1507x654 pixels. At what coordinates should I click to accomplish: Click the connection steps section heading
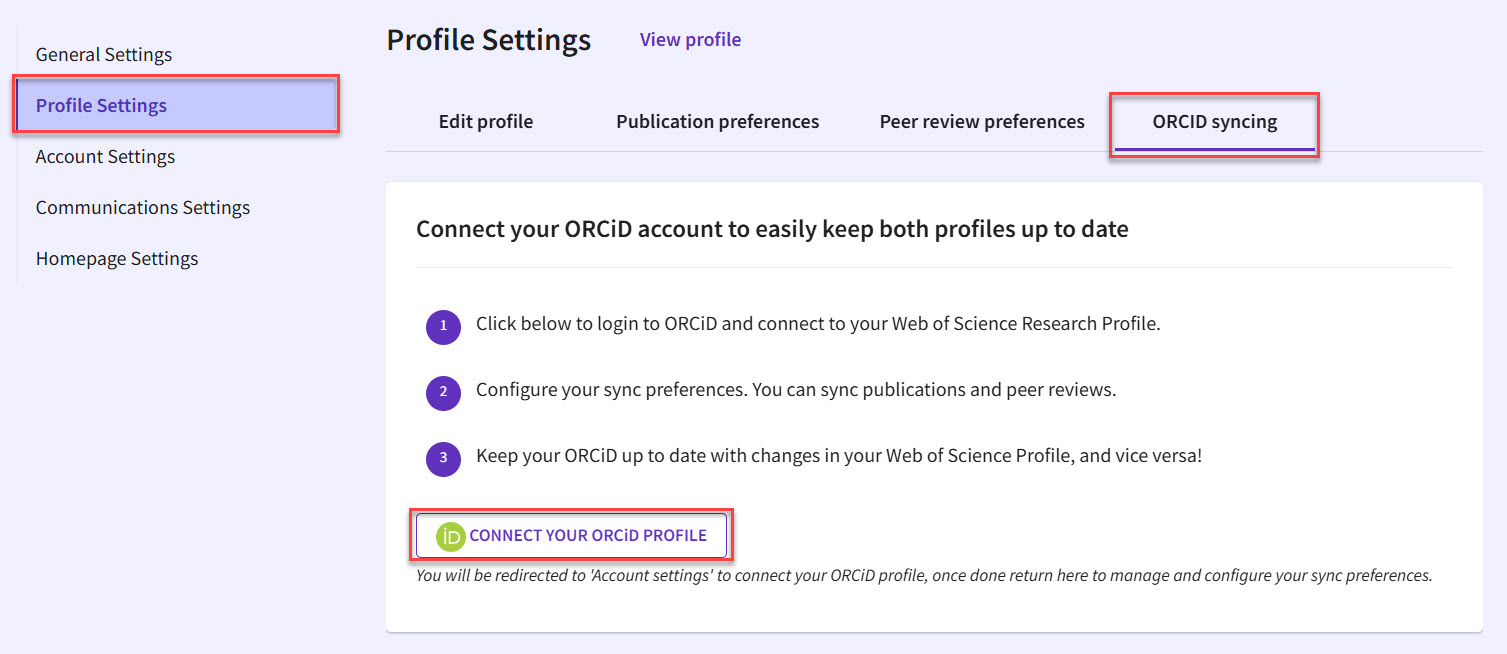click(771, 228)
